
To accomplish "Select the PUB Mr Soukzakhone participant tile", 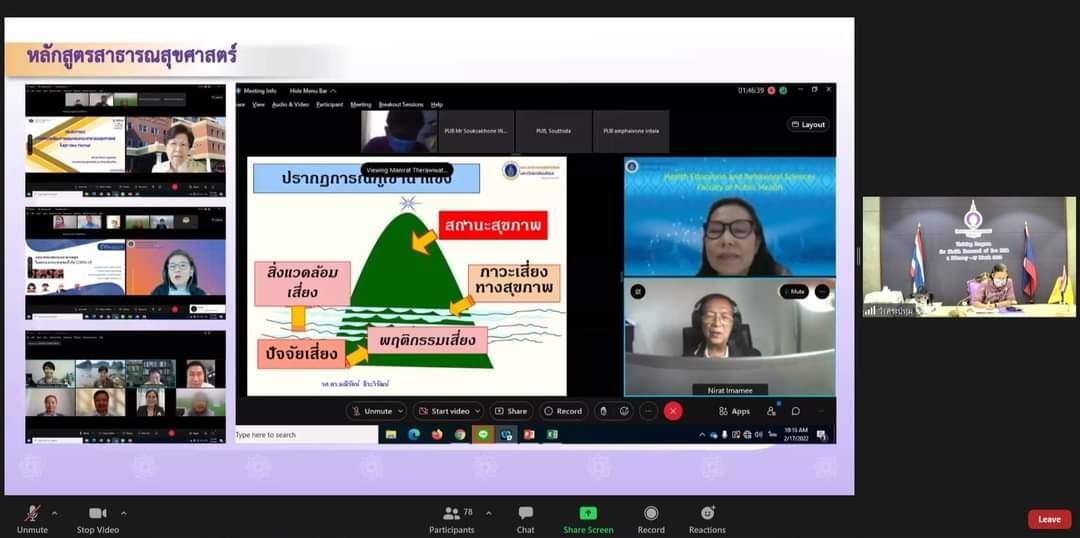I will click(x=477, y=131).
